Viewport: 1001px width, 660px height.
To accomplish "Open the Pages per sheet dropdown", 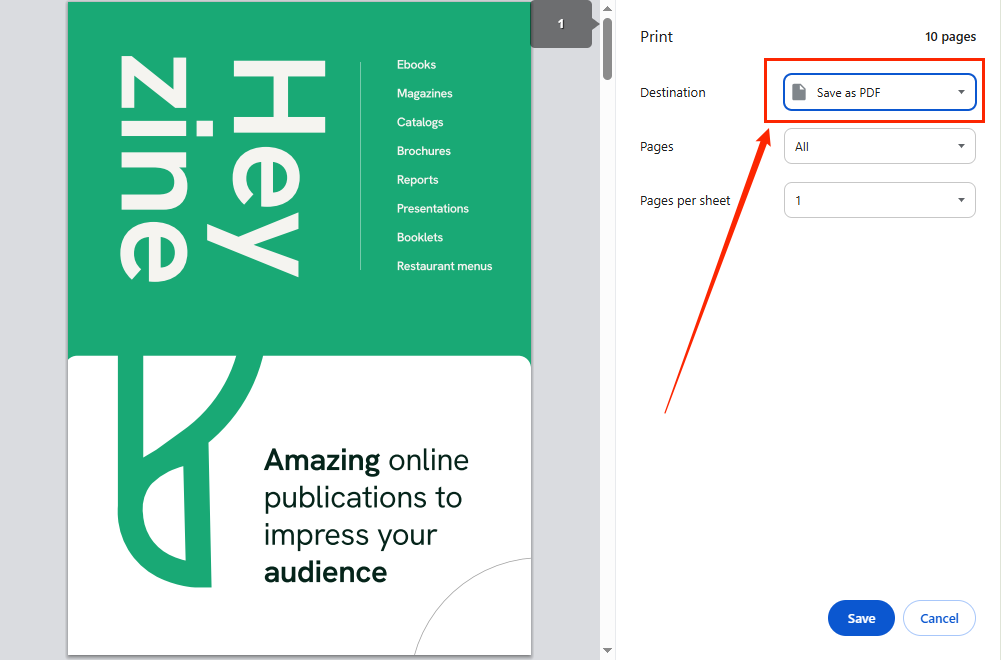I will tap(879, 200).
